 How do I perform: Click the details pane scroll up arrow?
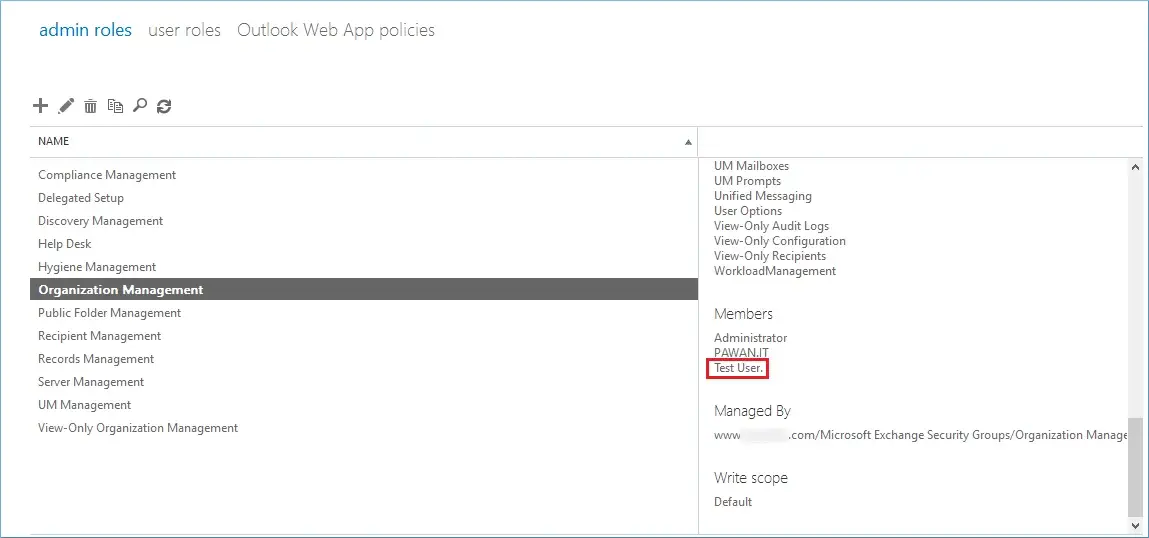coord(1135,166)
